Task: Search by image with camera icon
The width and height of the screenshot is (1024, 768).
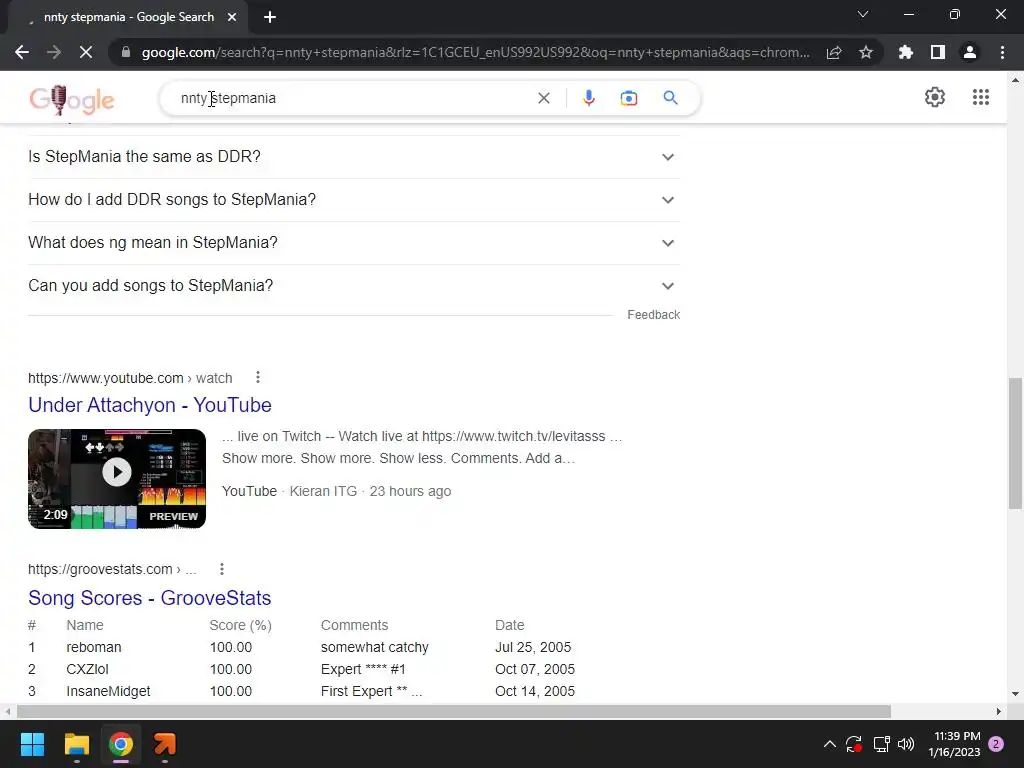Action: click(628, 98)
